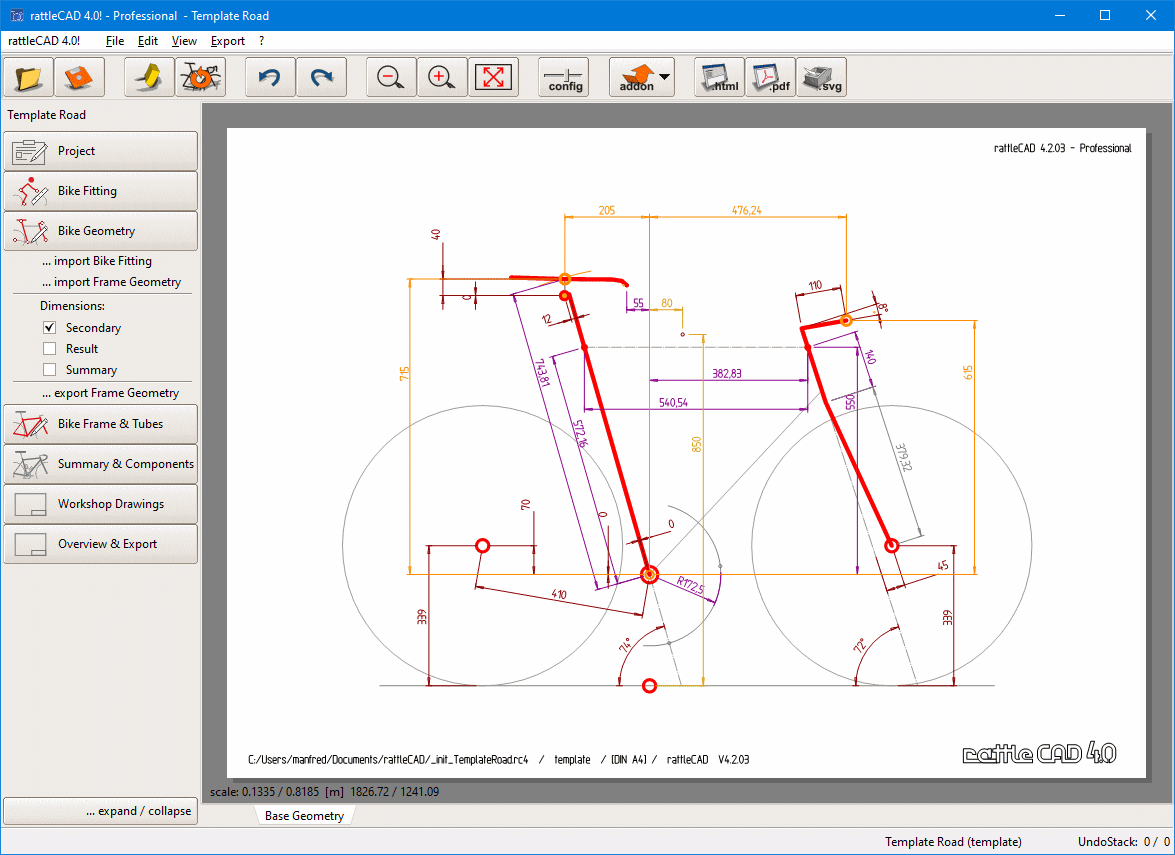1175x855 pixels.
Task: Click the 379,32 fork dimension
Action: [x=904, y=456]
